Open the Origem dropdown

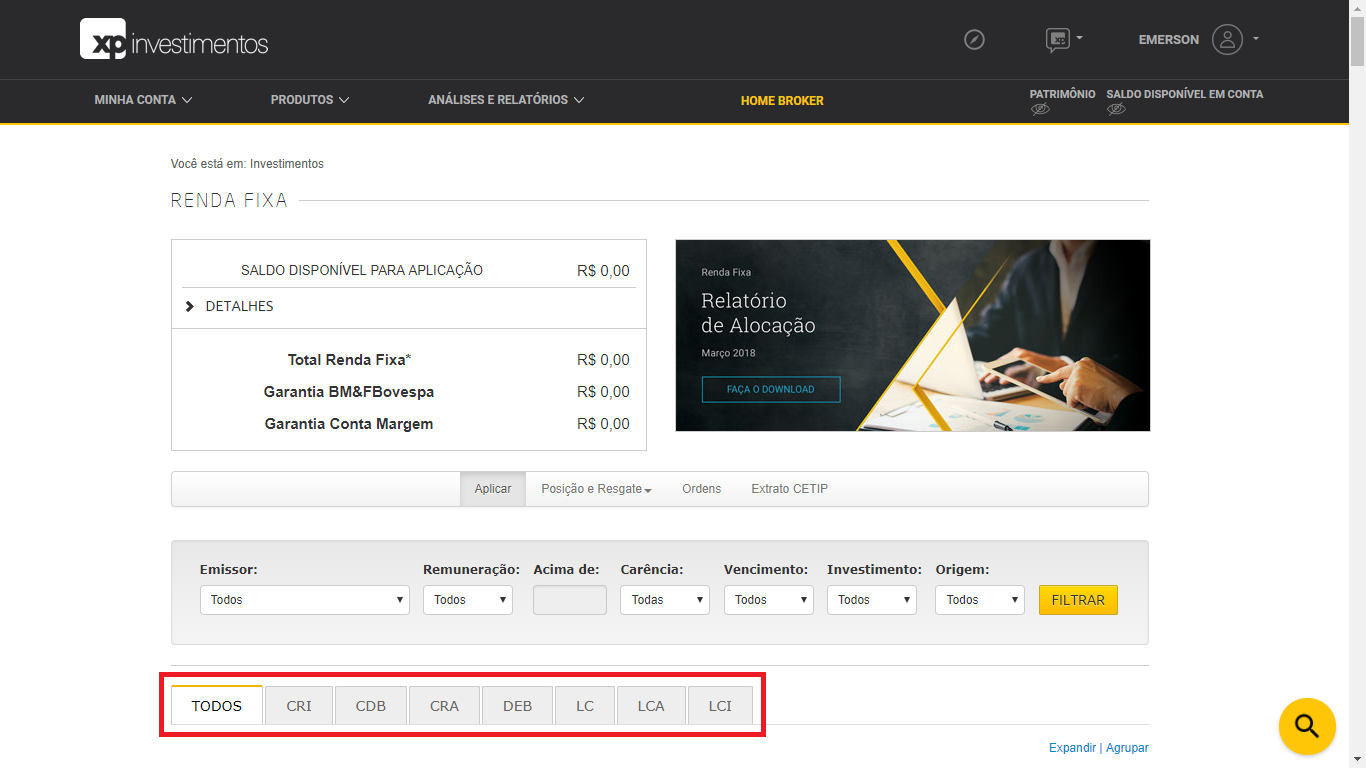(980, 600)
